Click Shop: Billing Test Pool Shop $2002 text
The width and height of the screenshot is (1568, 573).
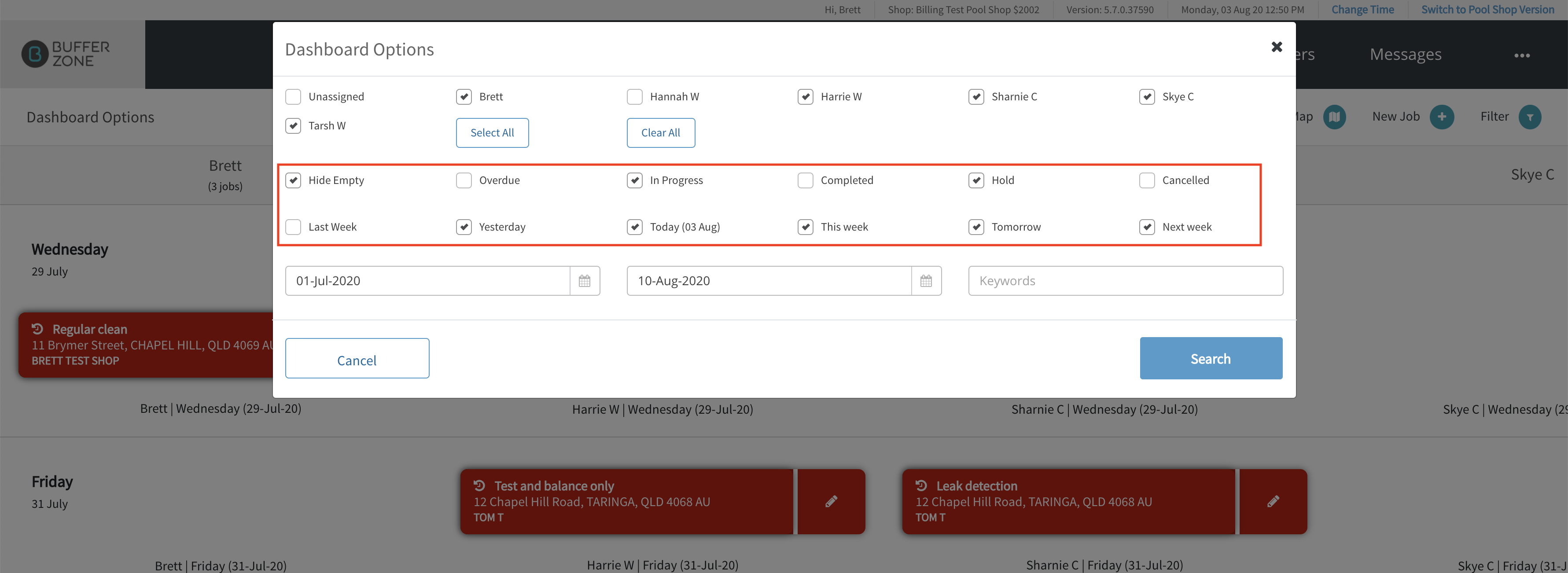pos(963,10)
